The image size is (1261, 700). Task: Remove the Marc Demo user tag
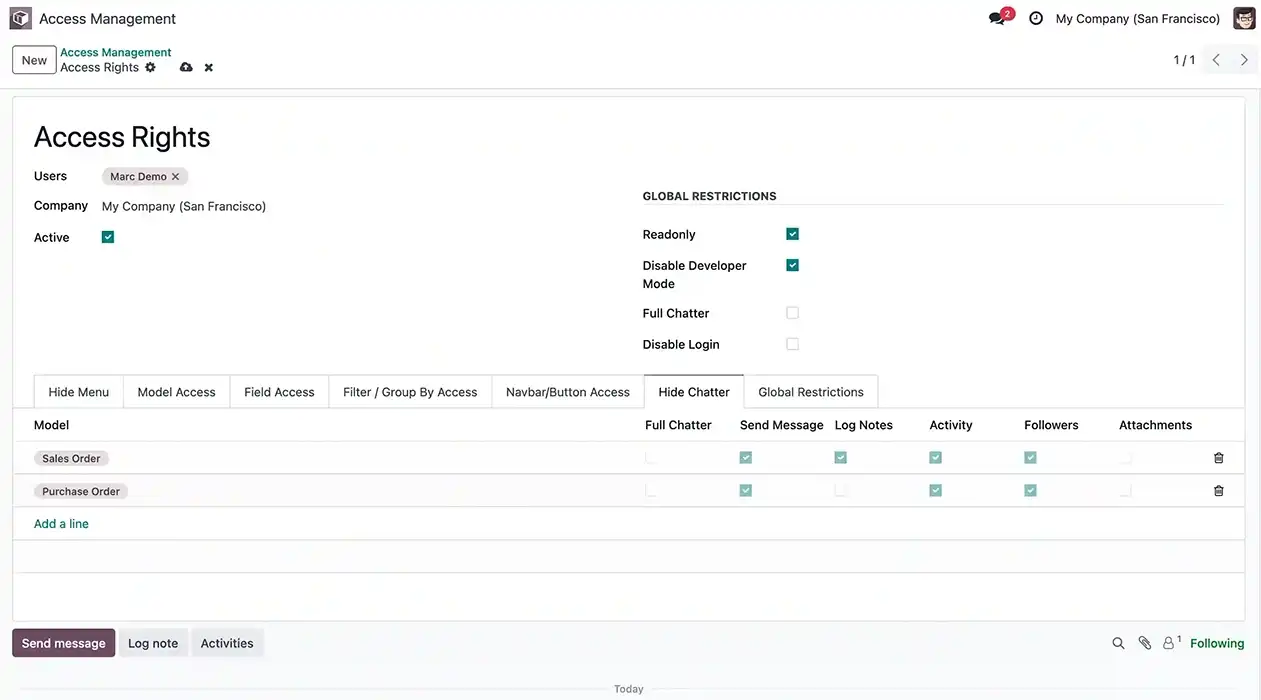[175, 176]
